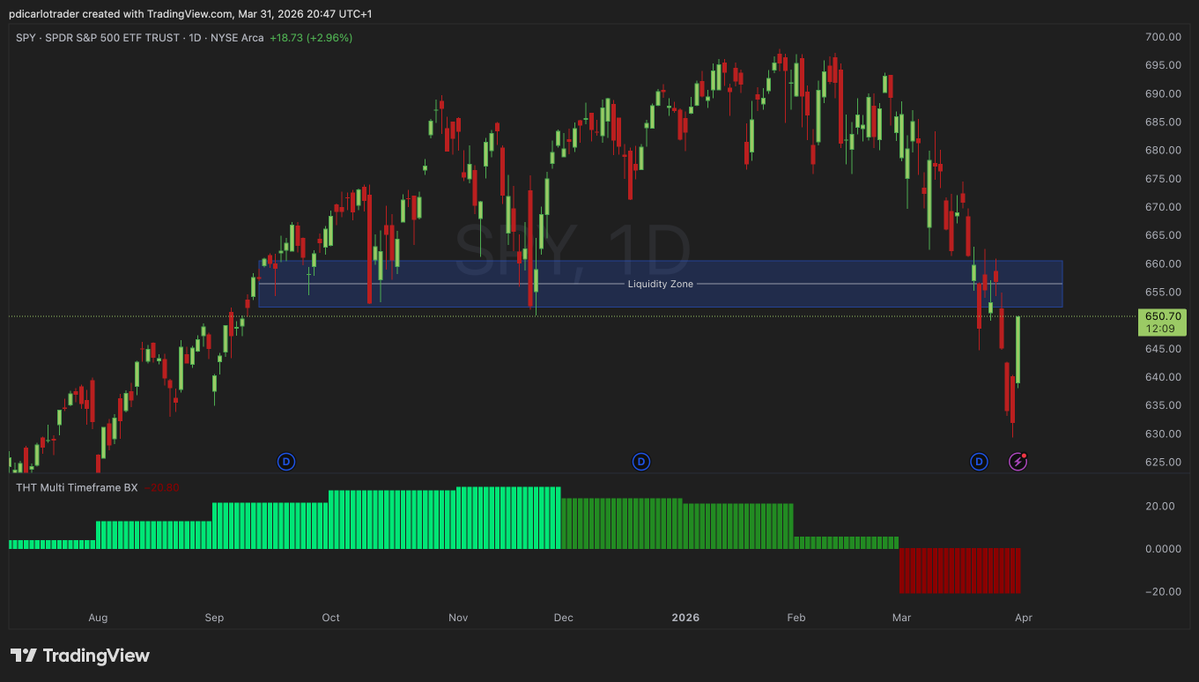Click the dividend marker near mid-December
This screenshot has width=1199, height=682.
click(641, 462)
